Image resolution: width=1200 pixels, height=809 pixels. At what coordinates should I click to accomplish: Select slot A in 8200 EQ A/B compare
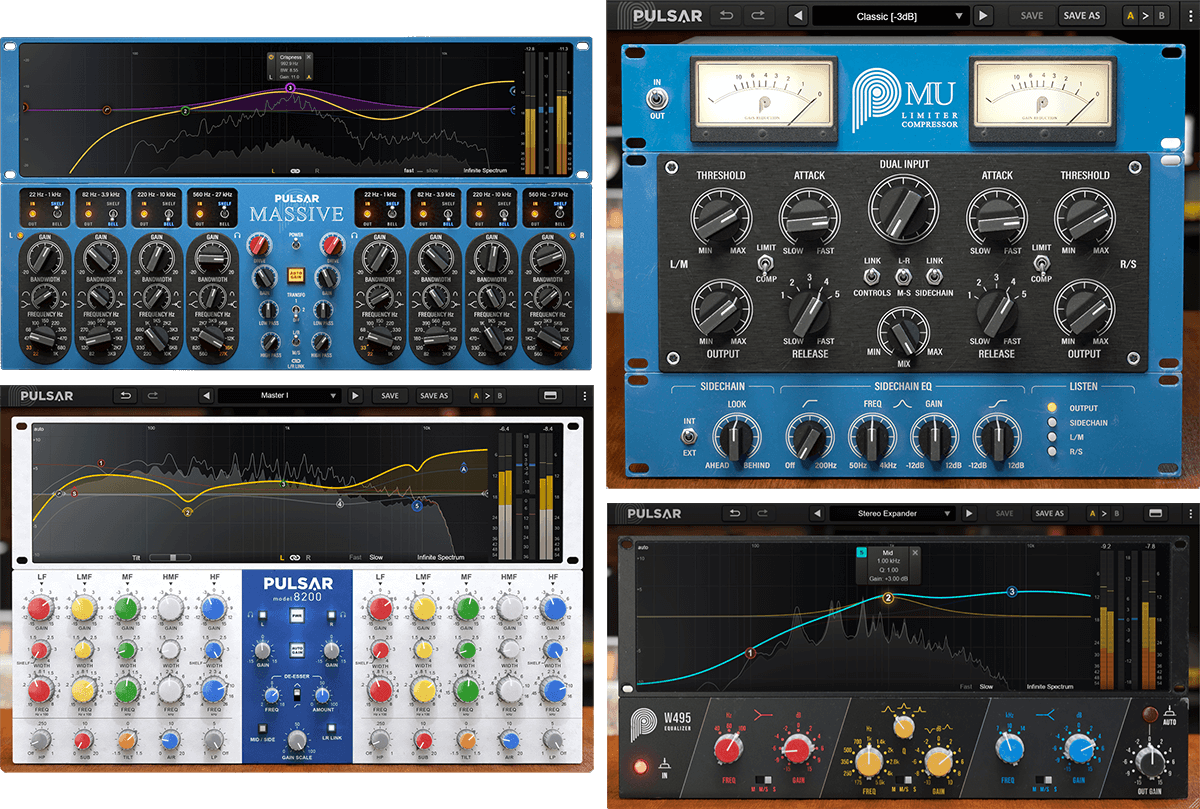(476, 396)
